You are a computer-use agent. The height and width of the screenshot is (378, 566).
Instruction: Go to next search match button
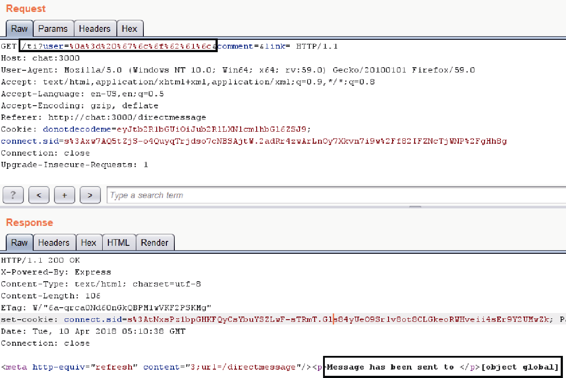[90, 195]
